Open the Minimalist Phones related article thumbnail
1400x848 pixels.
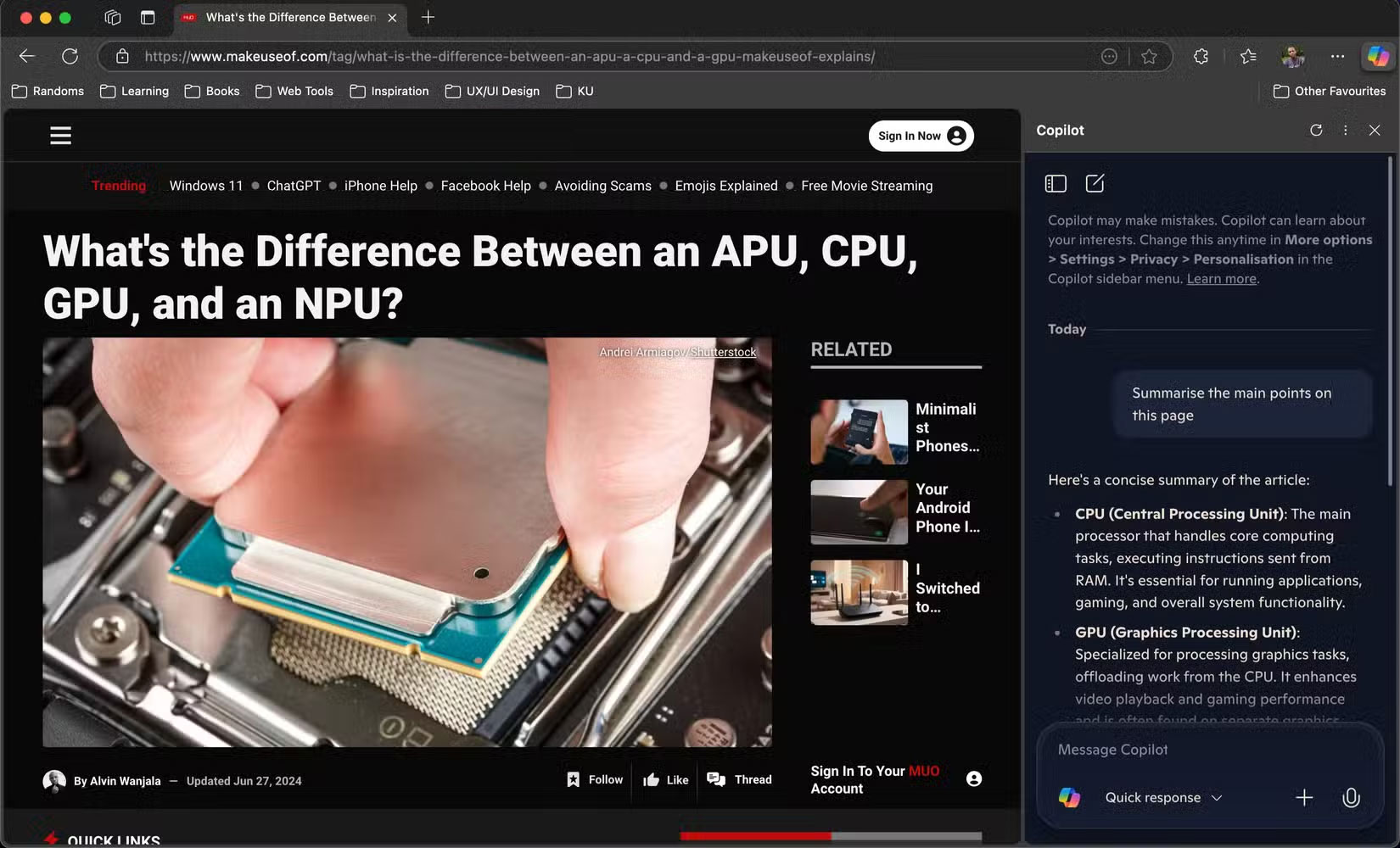pyautogui.click(x=858, y=432)
